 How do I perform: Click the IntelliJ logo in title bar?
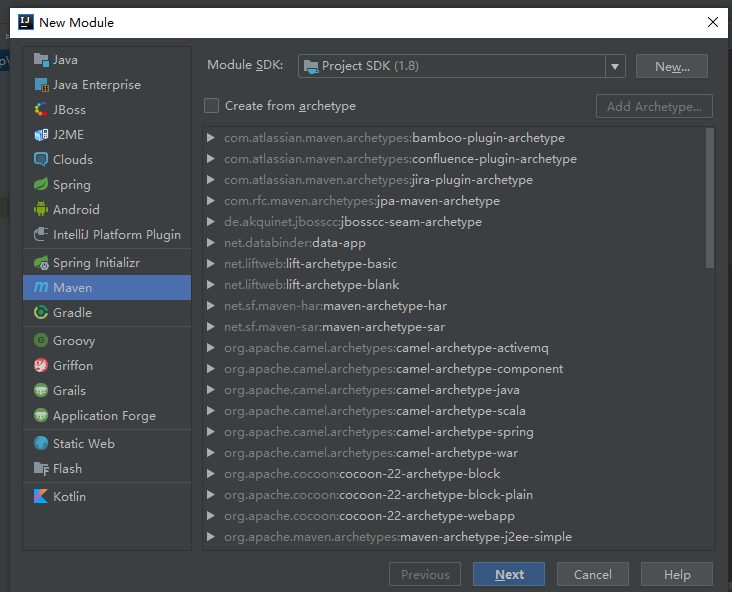click(26, 22)
